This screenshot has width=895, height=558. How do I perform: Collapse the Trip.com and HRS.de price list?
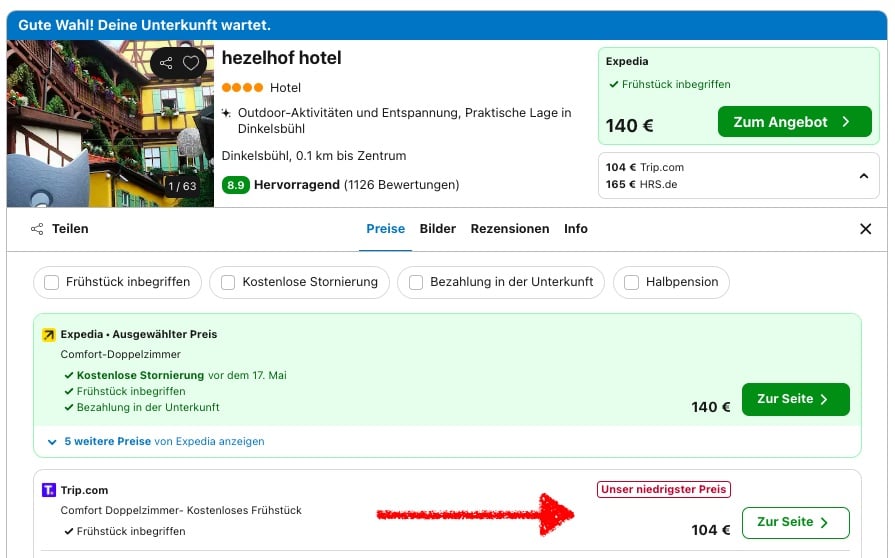pyautogui.click(x=864, y=176)
